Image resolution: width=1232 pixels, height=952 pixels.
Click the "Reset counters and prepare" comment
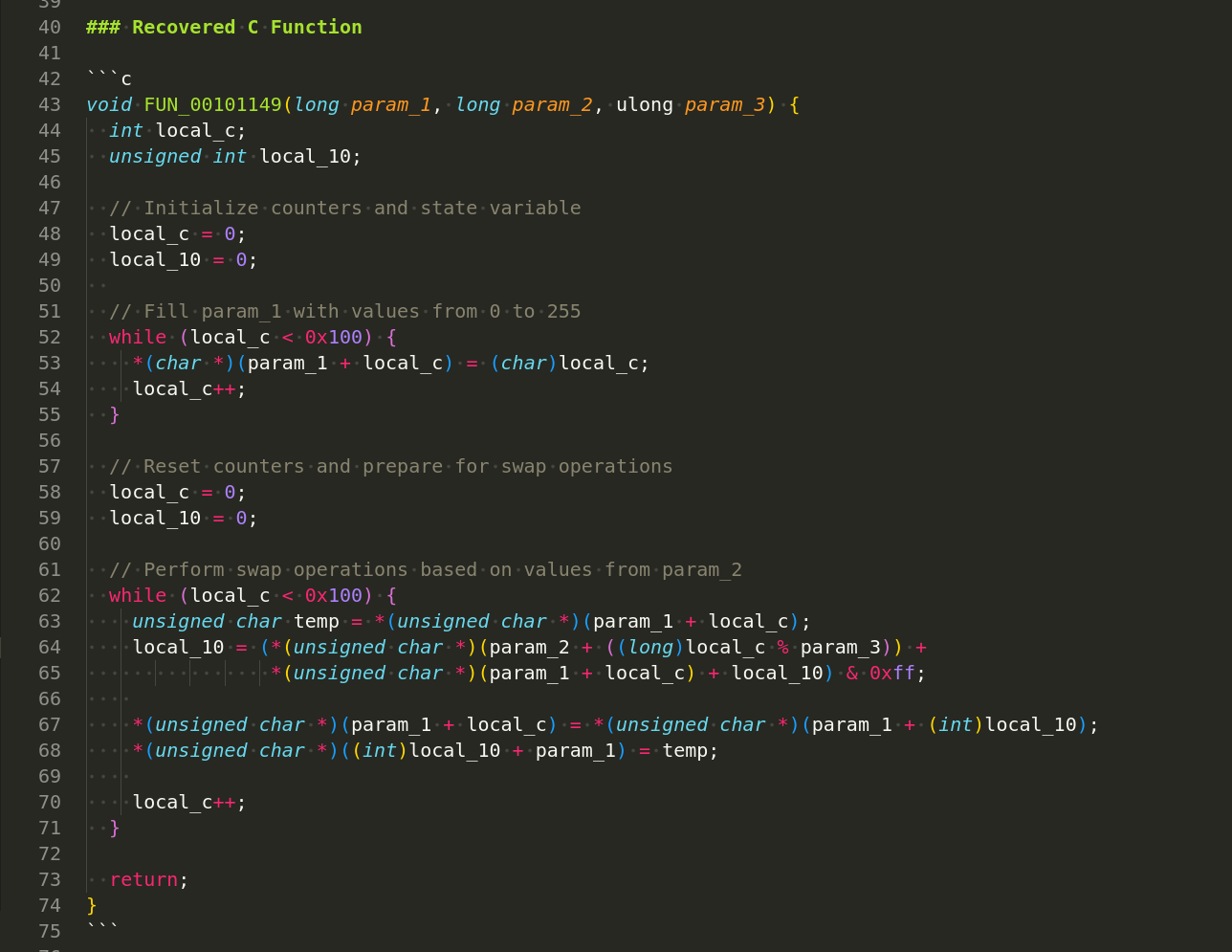pos(391,466)
